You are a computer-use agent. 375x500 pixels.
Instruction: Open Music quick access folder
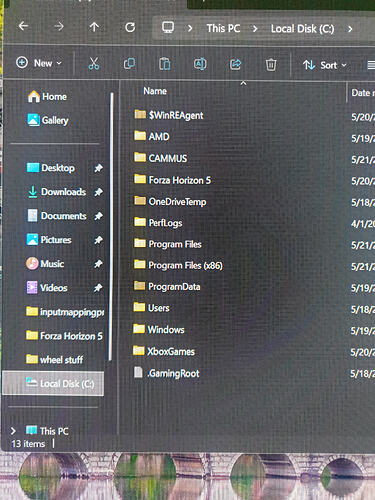(45, 264)
